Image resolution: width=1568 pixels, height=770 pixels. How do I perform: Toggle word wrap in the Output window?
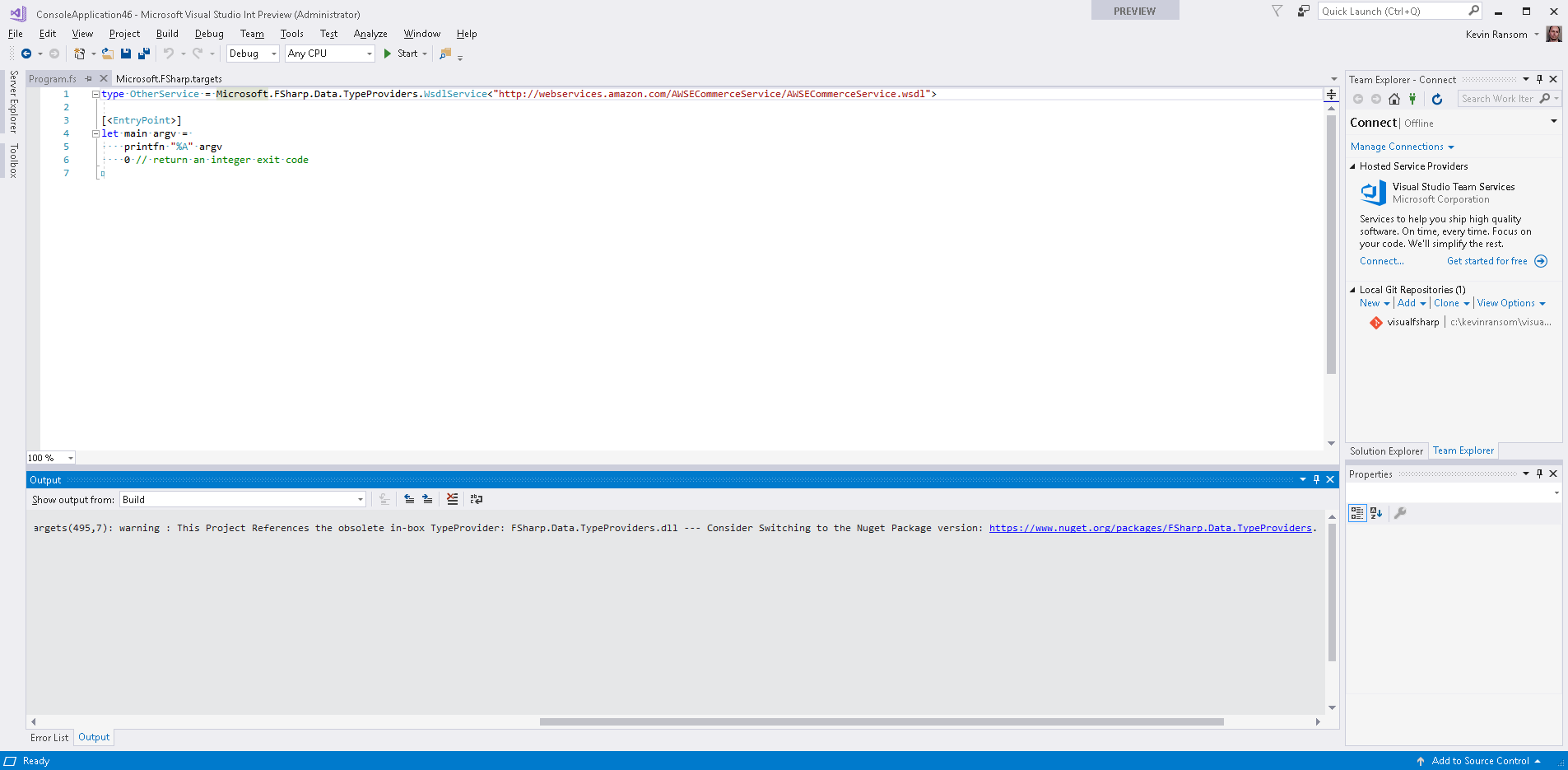click(x=476, y=499)
